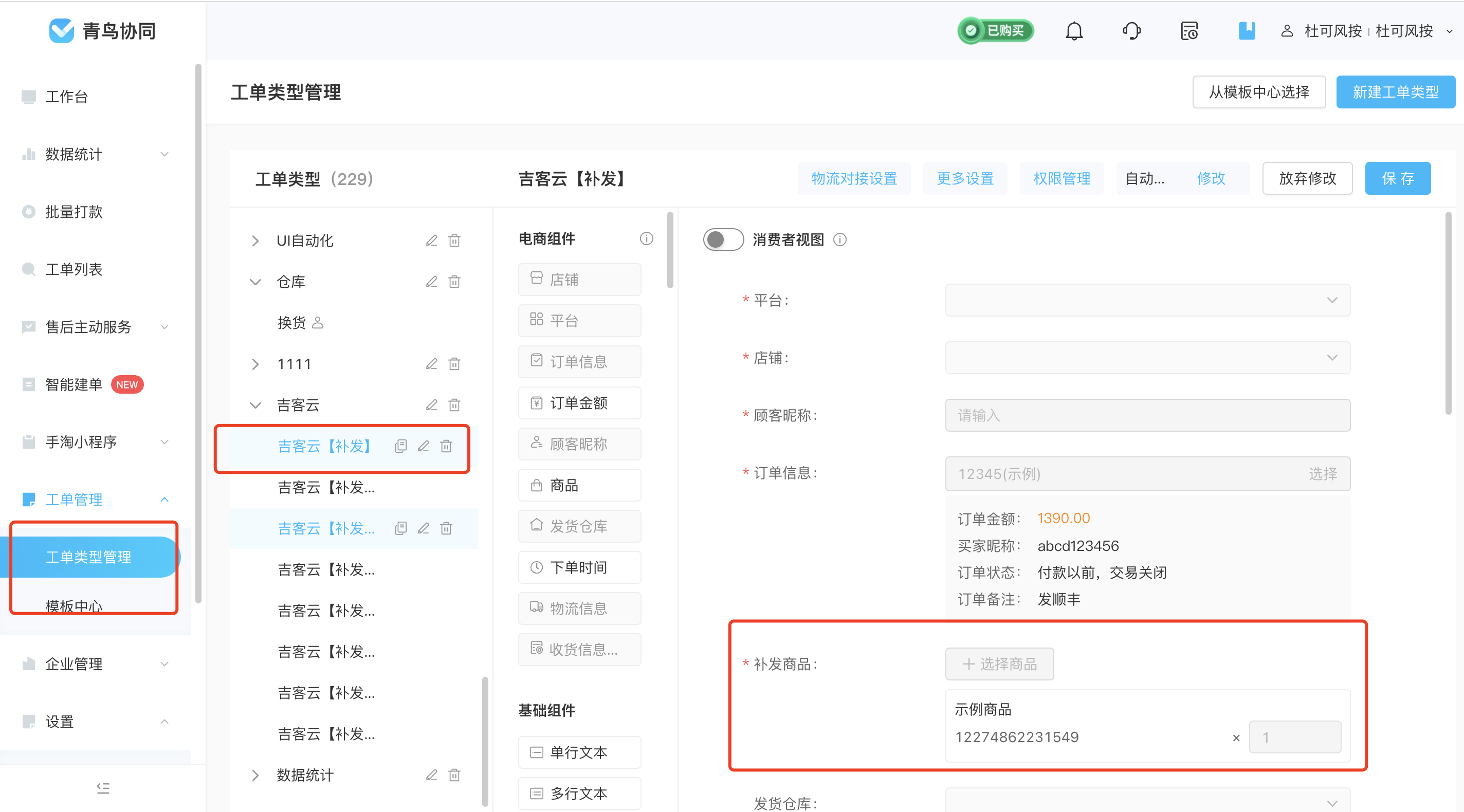The image size is (1464, 812).
Task: Click the 选择商品 button
Action: coord(999,663)
